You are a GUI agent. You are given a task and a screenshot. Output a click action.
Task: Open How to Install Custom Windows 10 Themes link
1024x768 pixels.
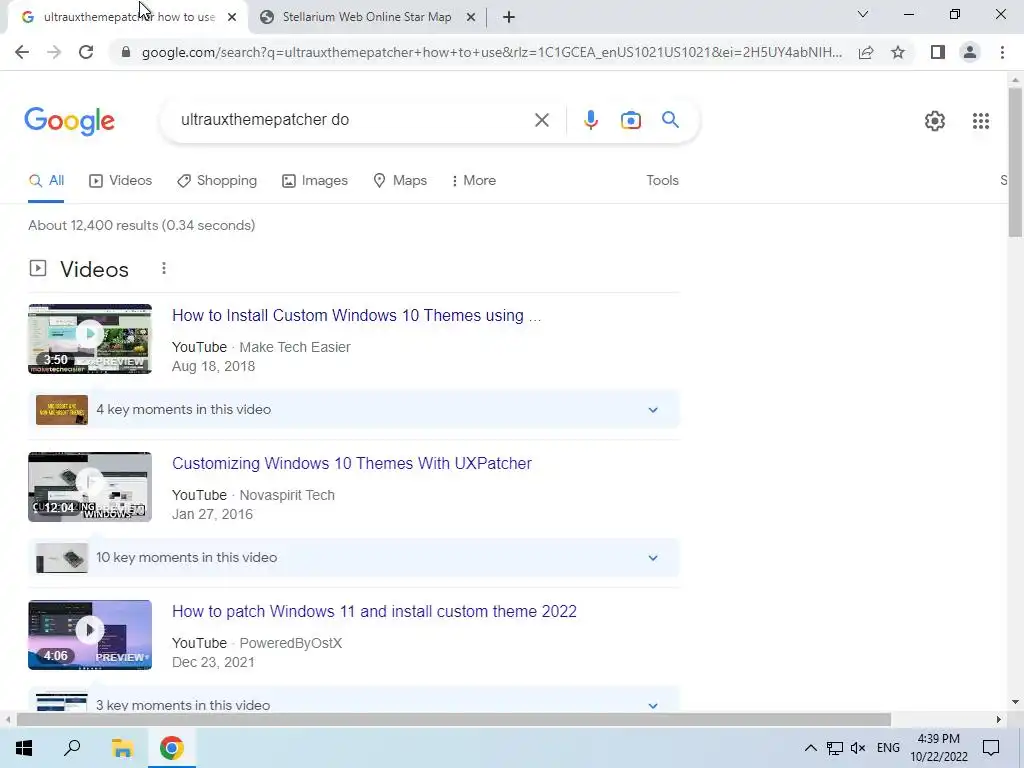[357, 315]
